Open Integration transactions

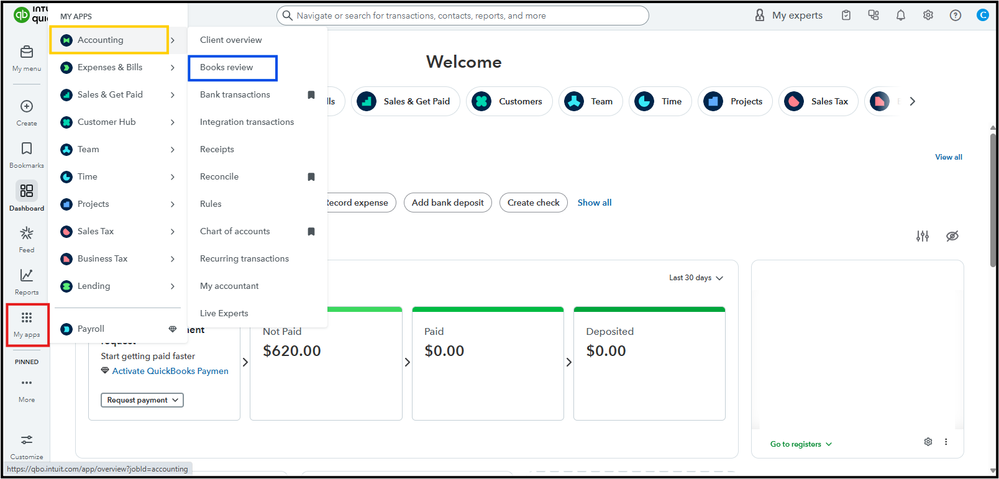pos(247,122)
